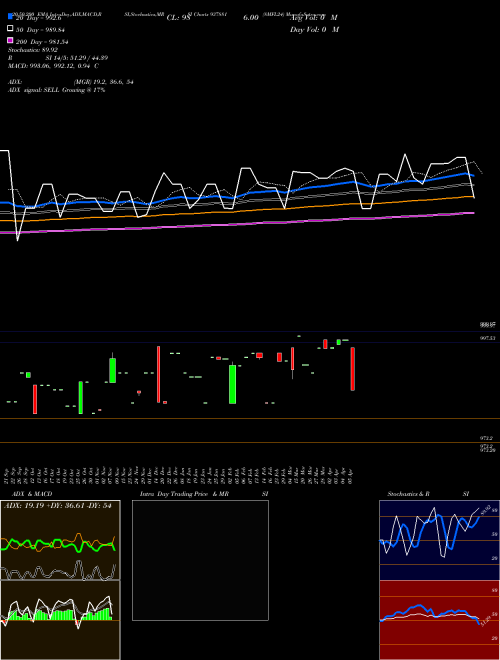Click the '31.29' label in RSI panel

(486, 621)
